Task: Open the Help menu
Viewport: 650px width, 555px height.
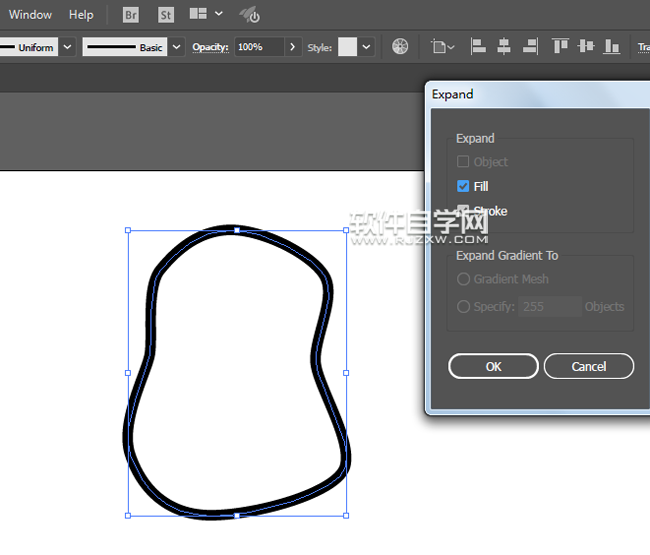Action: [x=81, y=15]
